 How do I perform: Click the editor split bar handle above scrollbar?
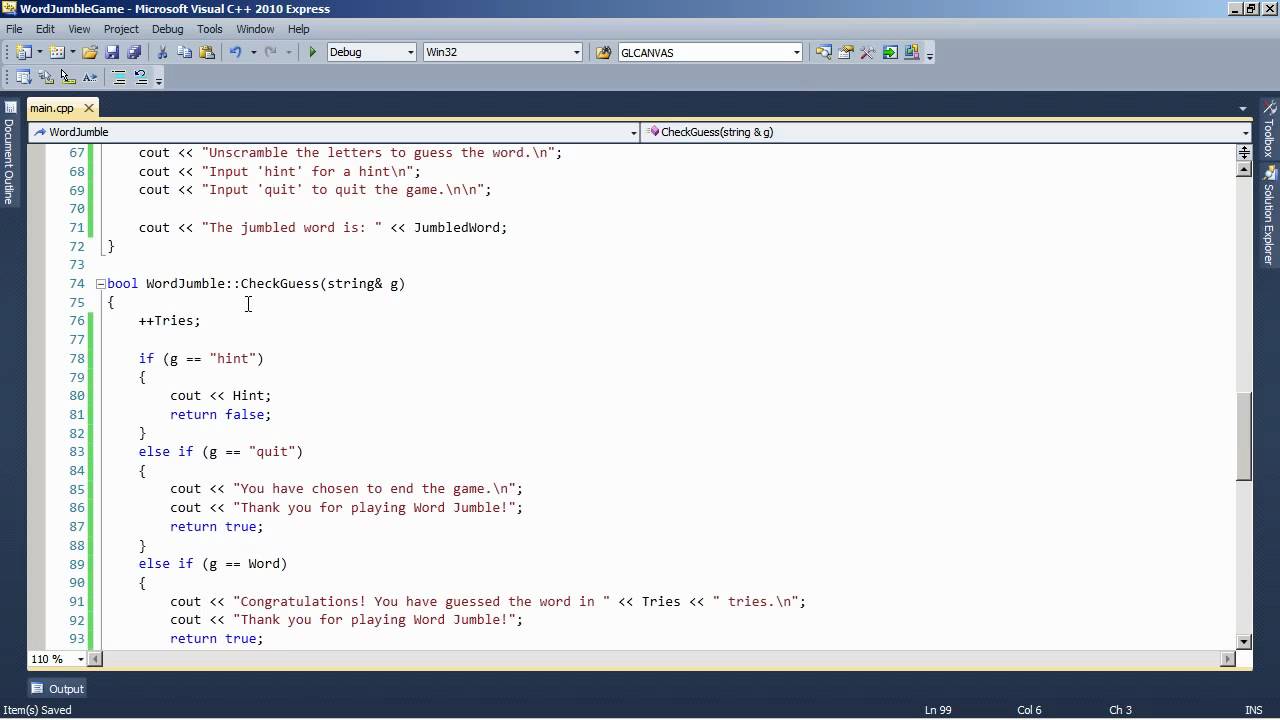[x=1244, y=152]
